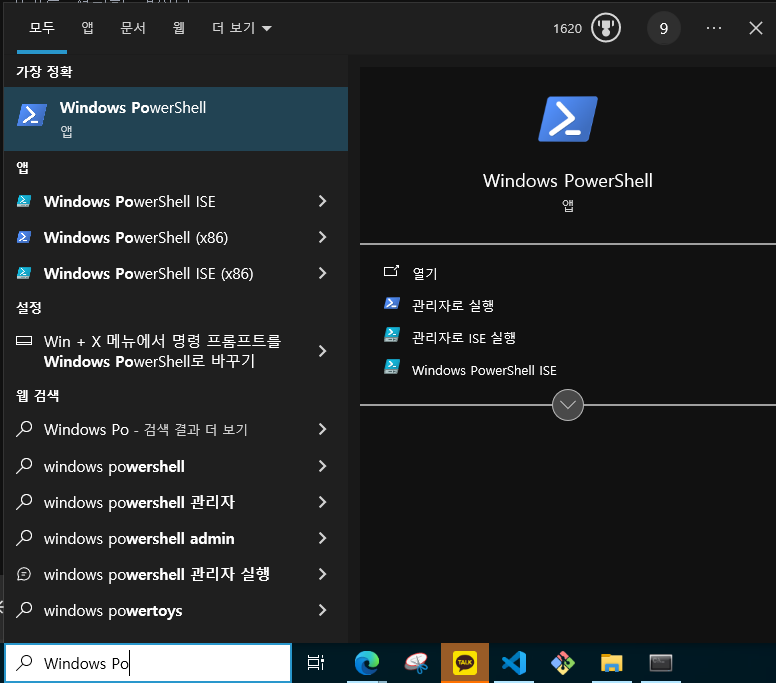776x683 pixels.
Task: Open Windows PowerShell best match result
Action: 176,119
